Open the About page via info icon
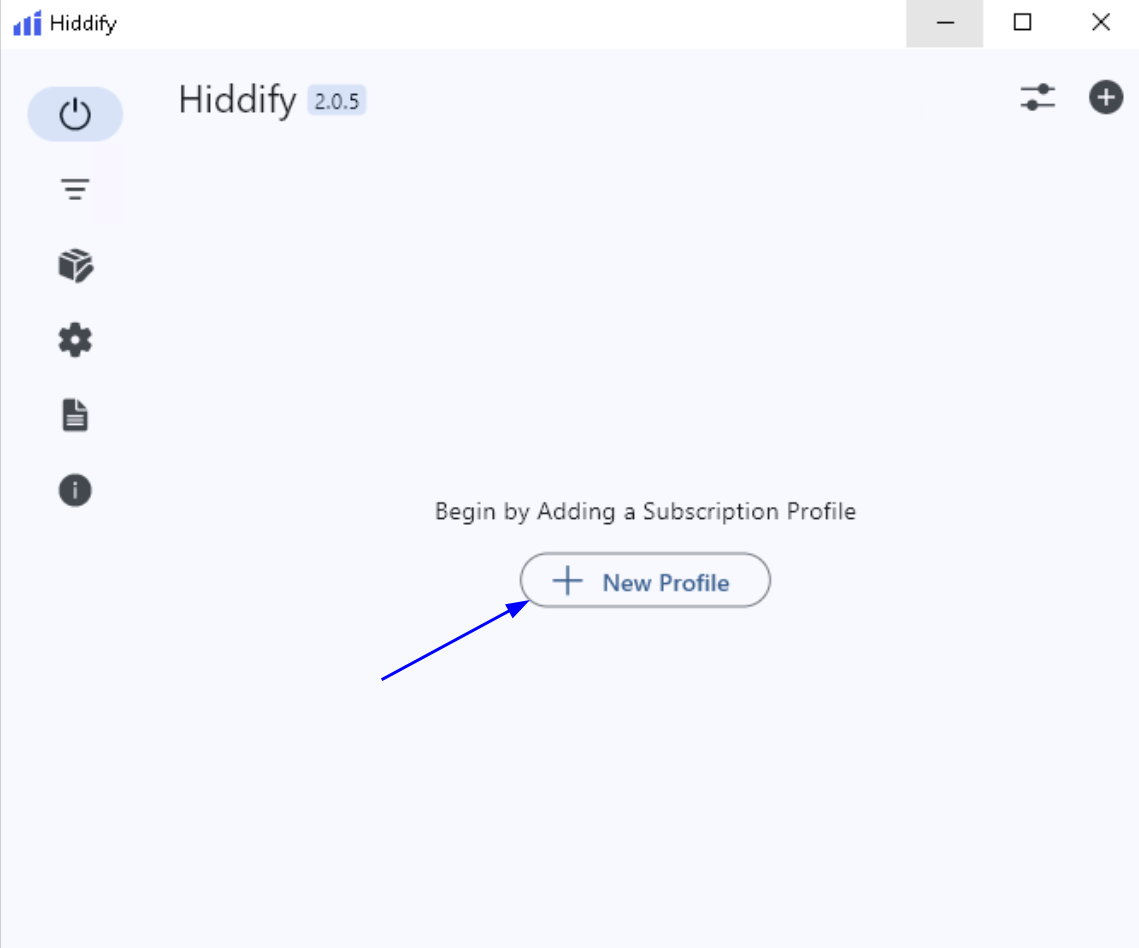 [75, 489]
